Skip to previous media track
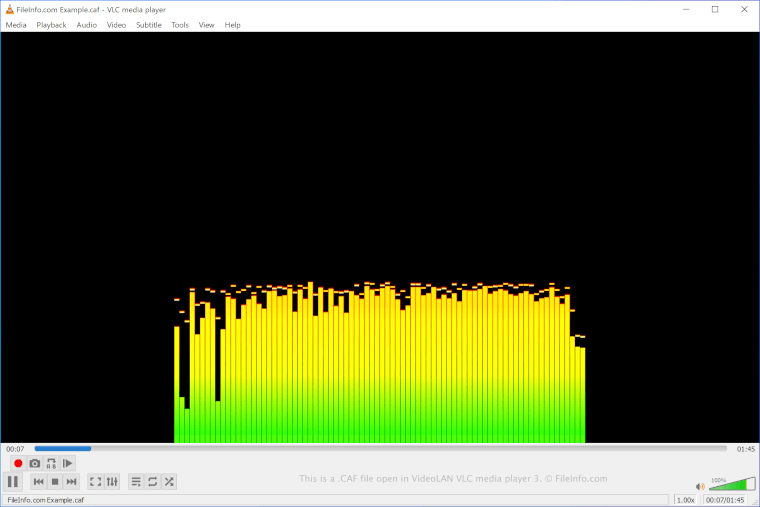This screenshot has height=507, width=760. [38, 482]
